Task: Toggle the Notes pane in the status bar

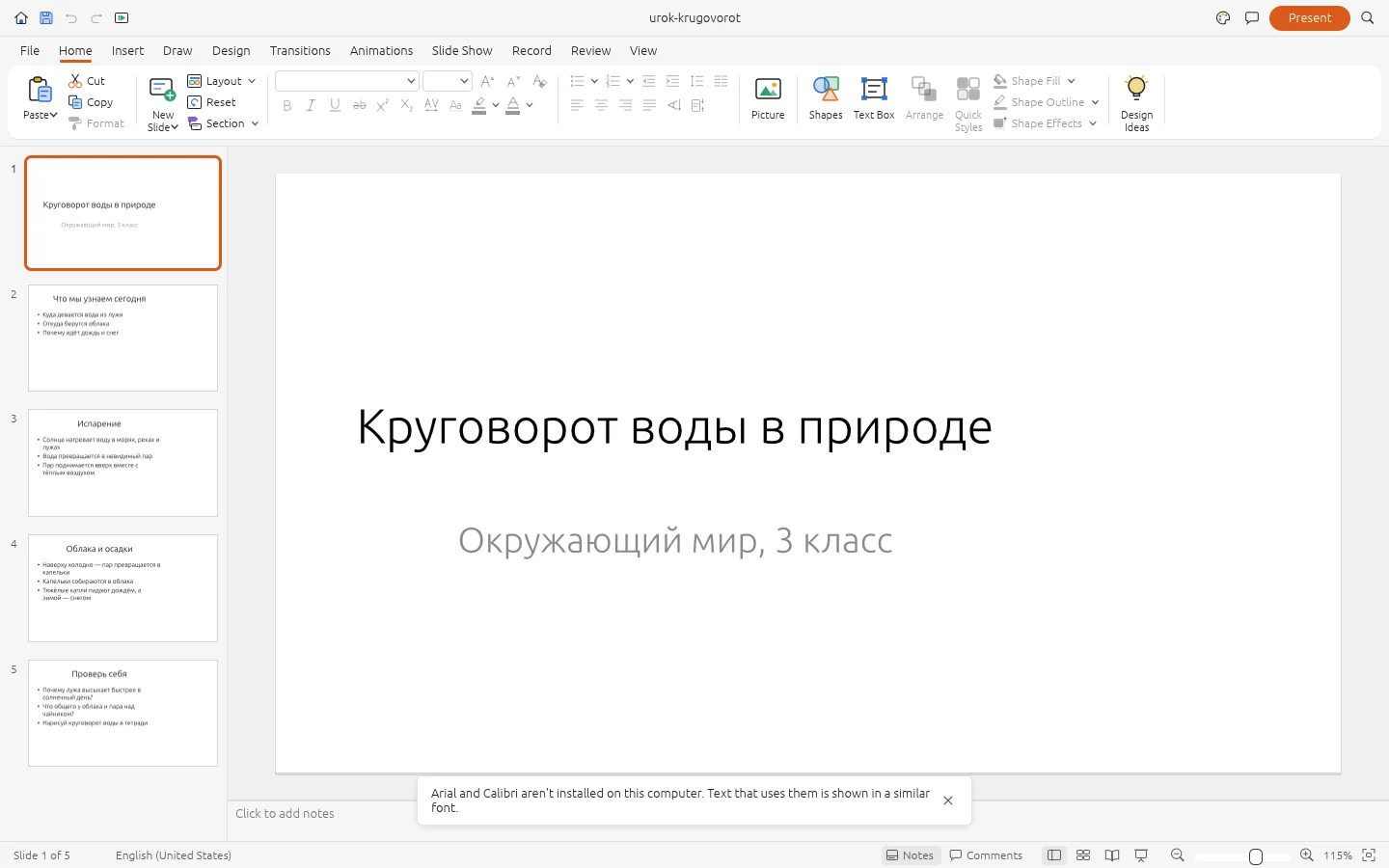Action: point(911,855)
